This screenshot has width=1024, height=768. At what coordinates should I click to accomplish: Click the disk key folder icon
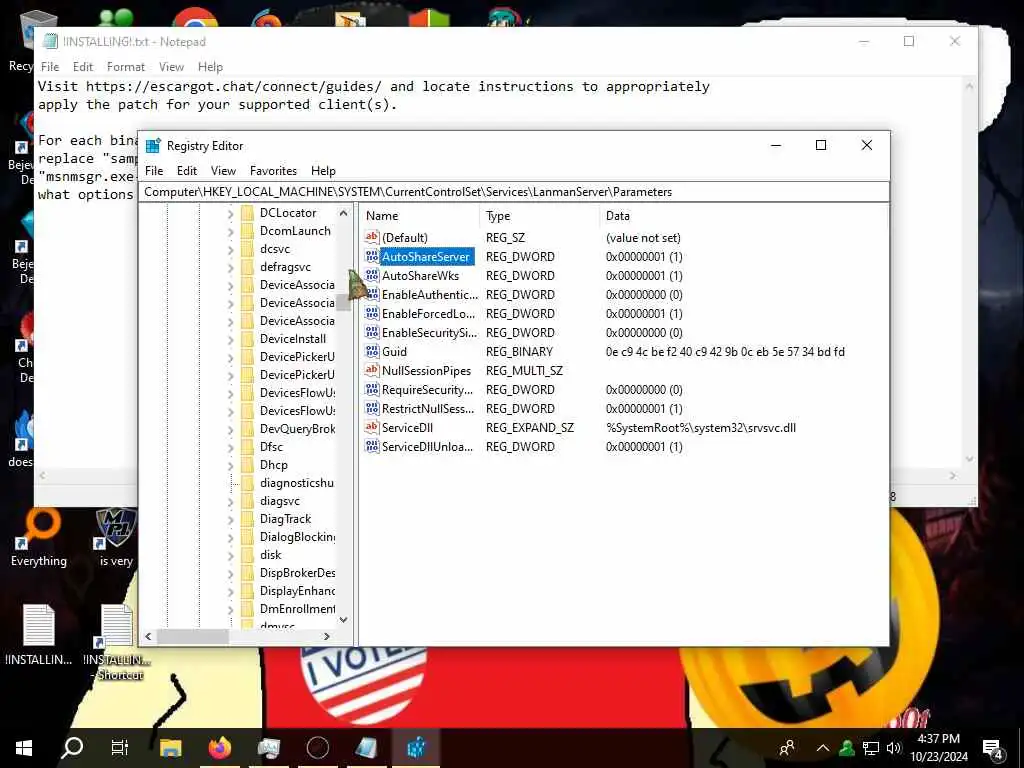(x=247, y=555)
